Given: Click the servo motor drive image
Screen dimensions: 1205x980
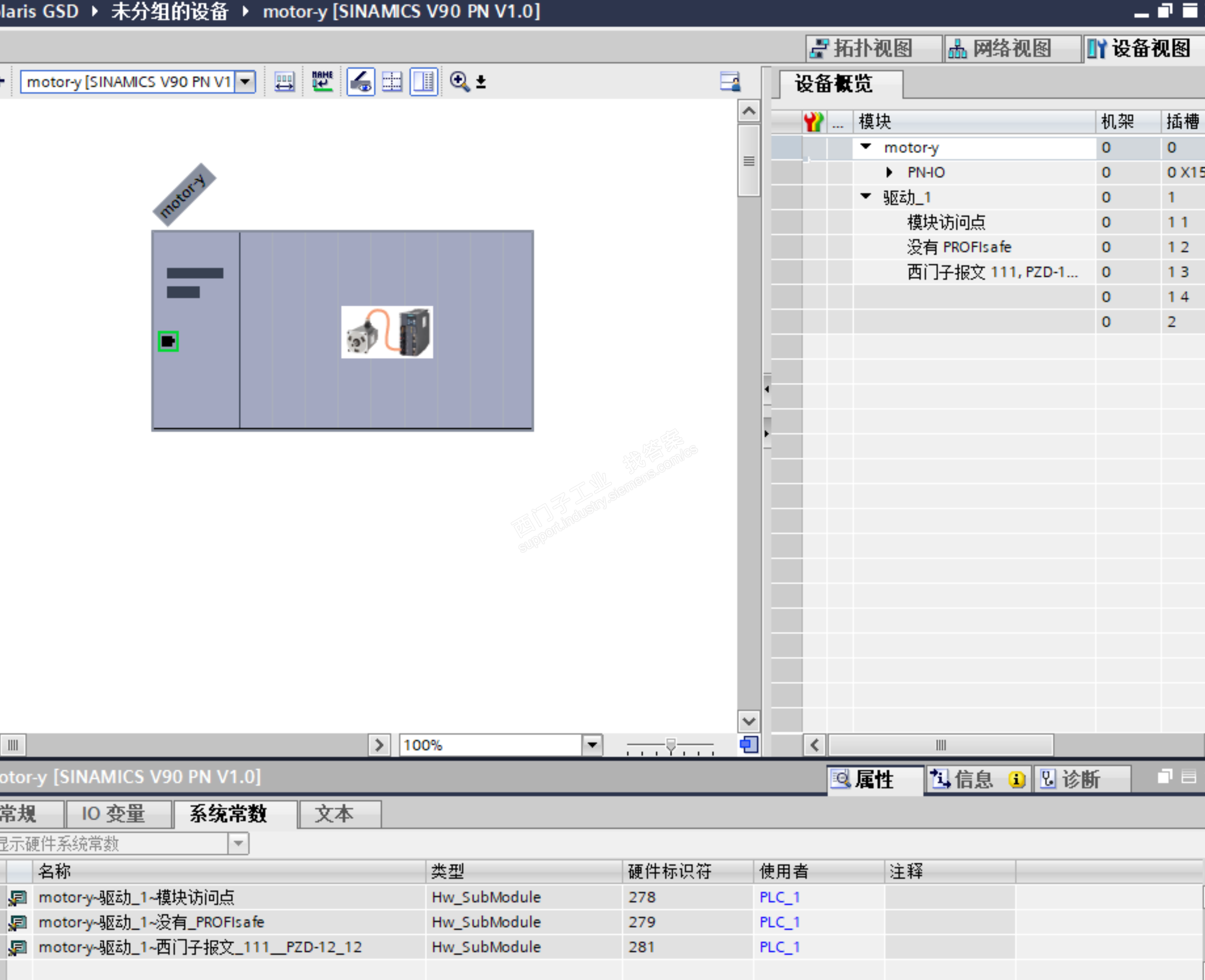Looking at the screenshot, I should [387, 332].
